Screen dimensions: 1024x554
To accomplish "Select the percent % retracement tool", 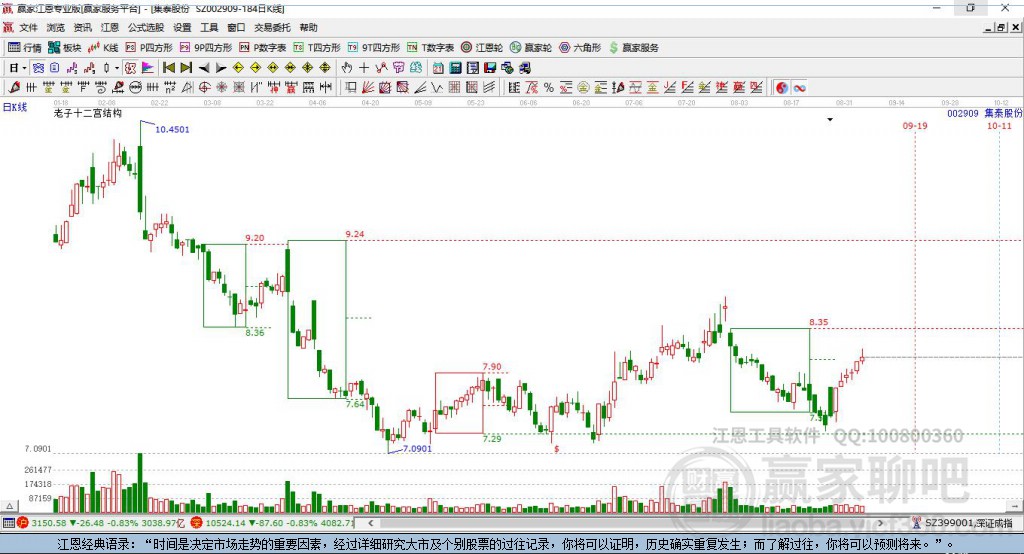I will click(549, 88).
